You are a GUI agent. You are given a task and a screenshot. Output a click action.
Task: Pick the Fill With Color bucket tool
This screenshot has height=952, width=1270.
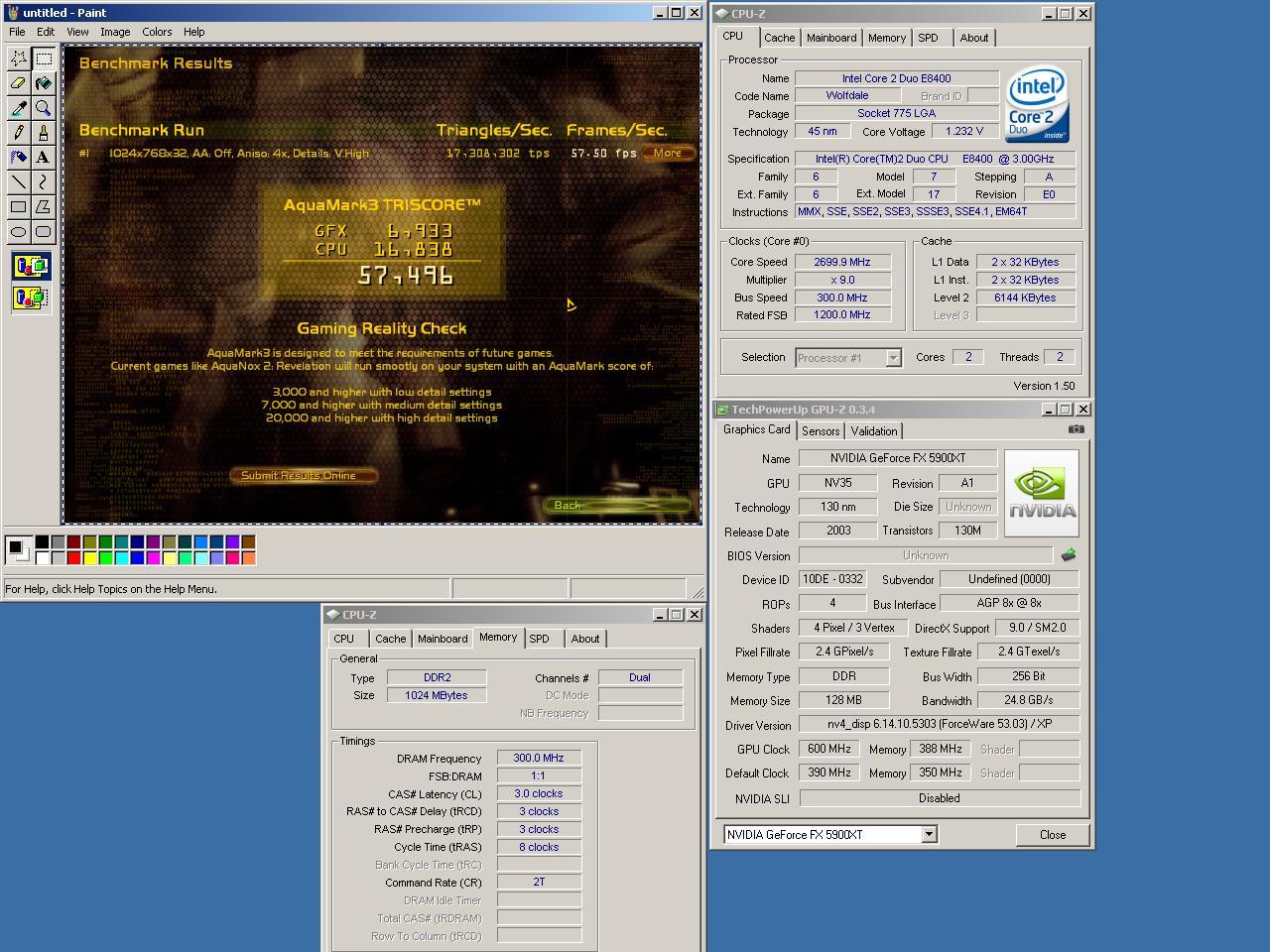[x=44, y=83]
